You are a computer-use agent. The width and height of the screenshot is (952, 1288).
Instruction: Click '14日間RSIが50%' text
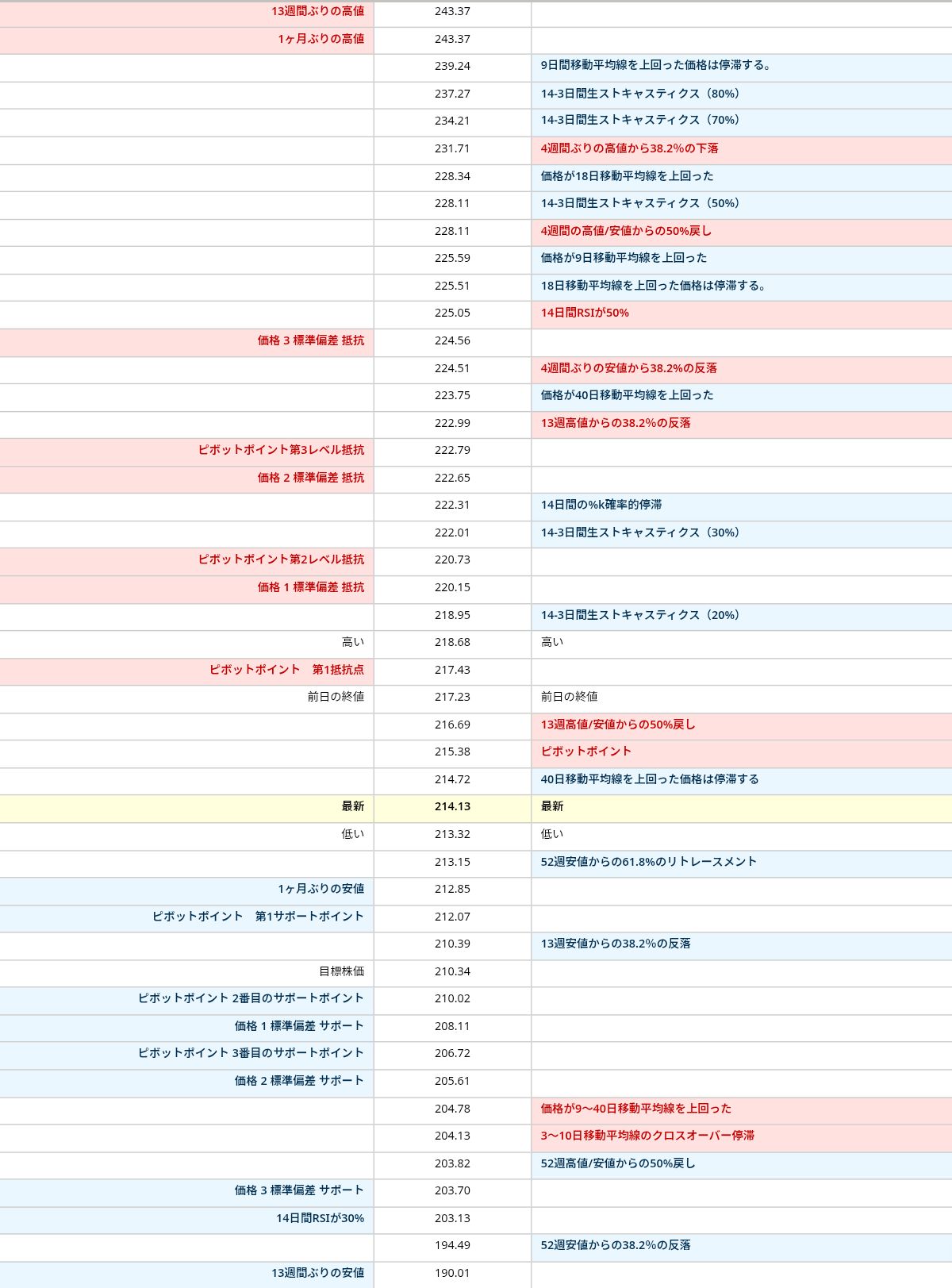click(x=585, y=313)
